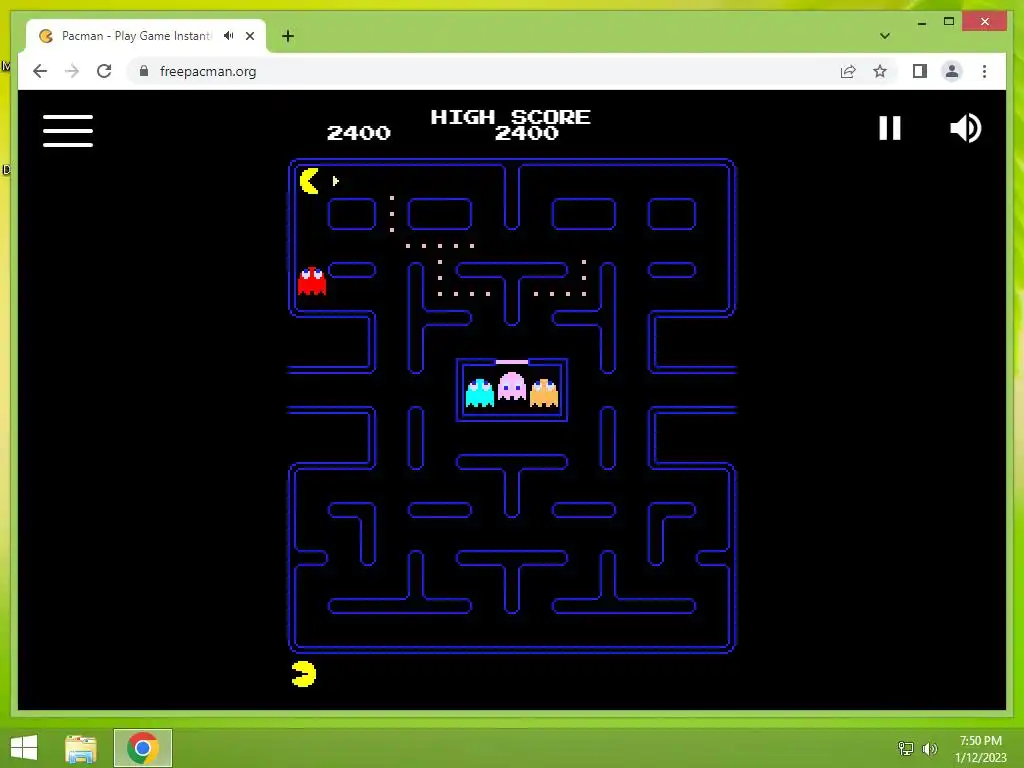
Task: Reload the freepacman.org page
Action: (104, 71)
